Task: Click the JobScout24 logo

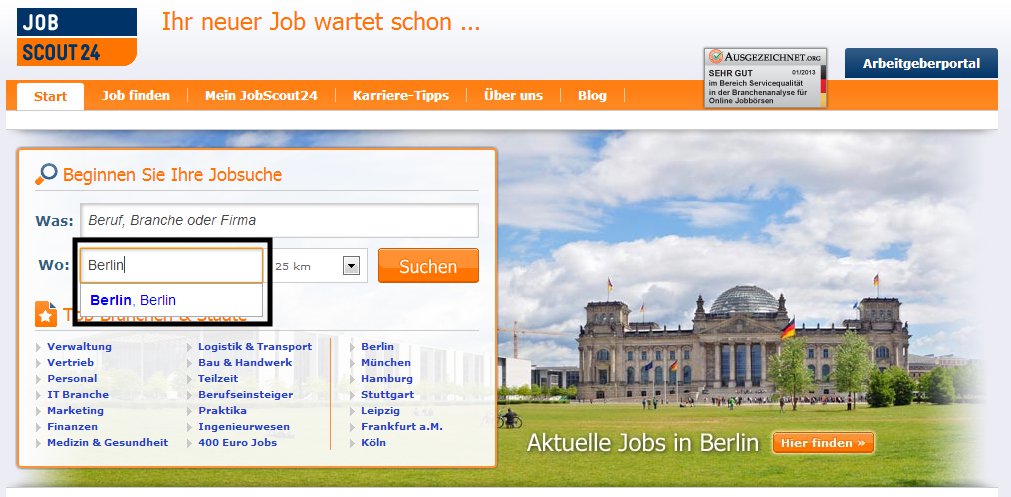Action: coord(77,36)
